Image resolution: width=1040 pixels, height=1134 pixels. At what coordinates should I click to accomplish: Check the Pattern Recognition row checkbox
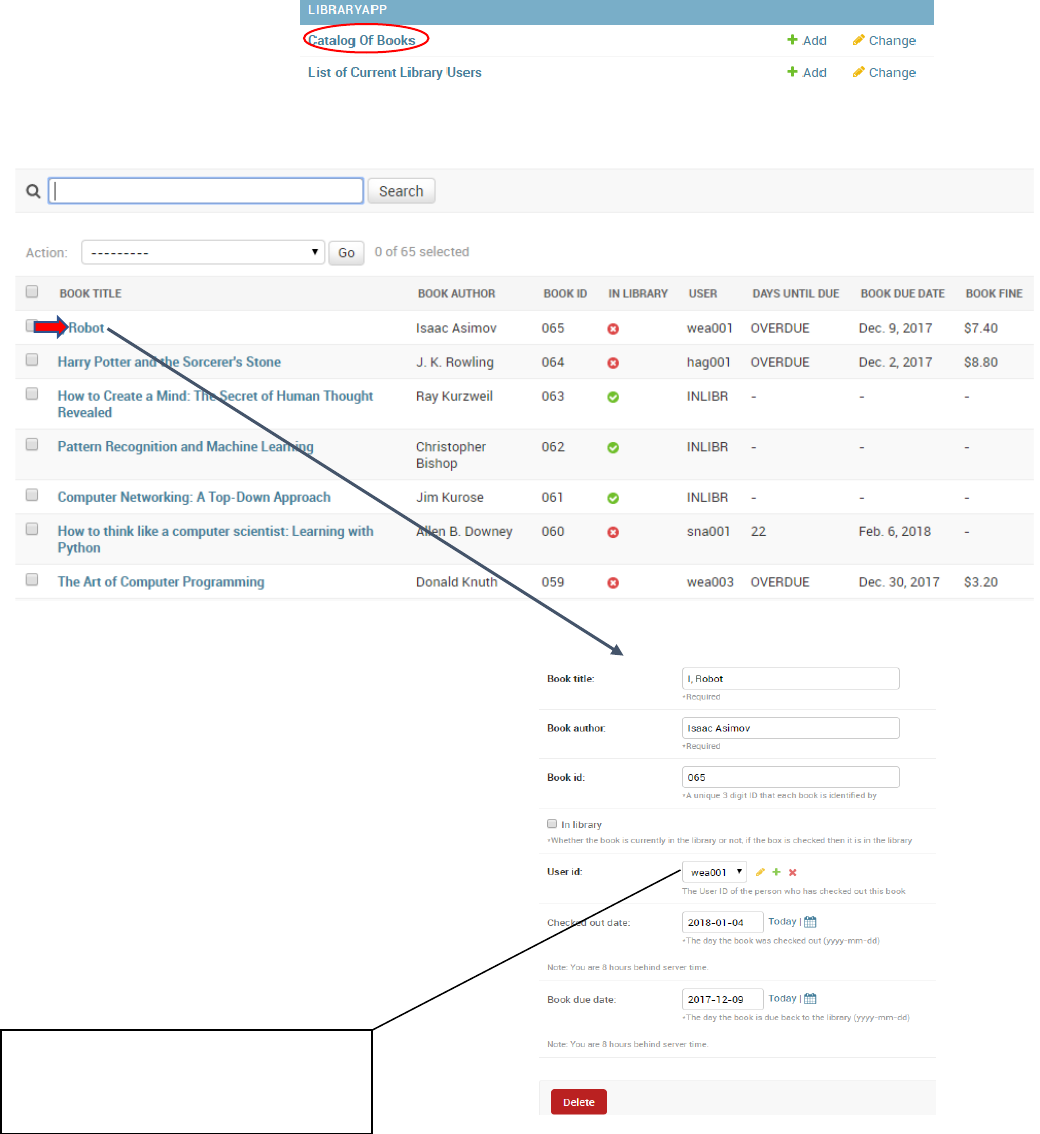32,444
